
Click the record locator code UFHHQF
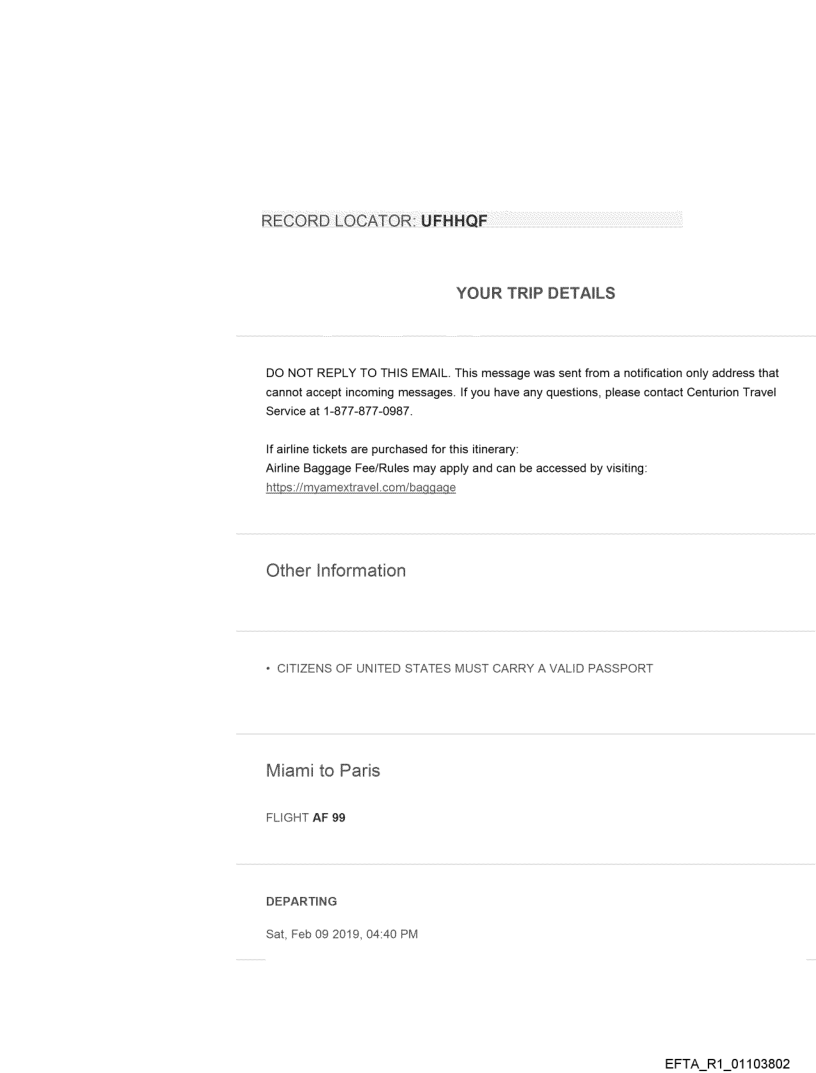[454, 220]
